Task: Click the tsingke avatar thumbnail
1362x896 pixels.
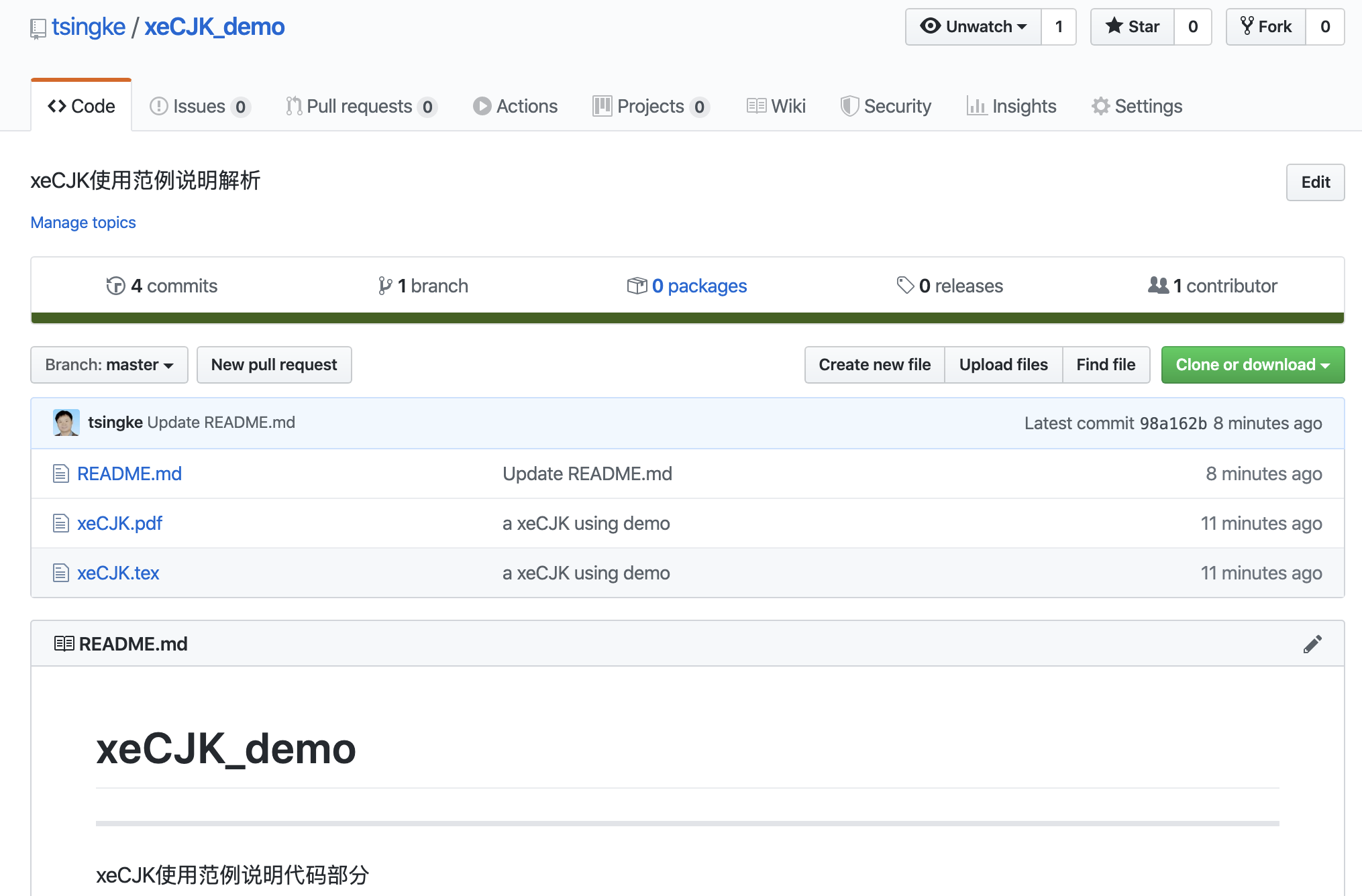Action: (66, 423)
